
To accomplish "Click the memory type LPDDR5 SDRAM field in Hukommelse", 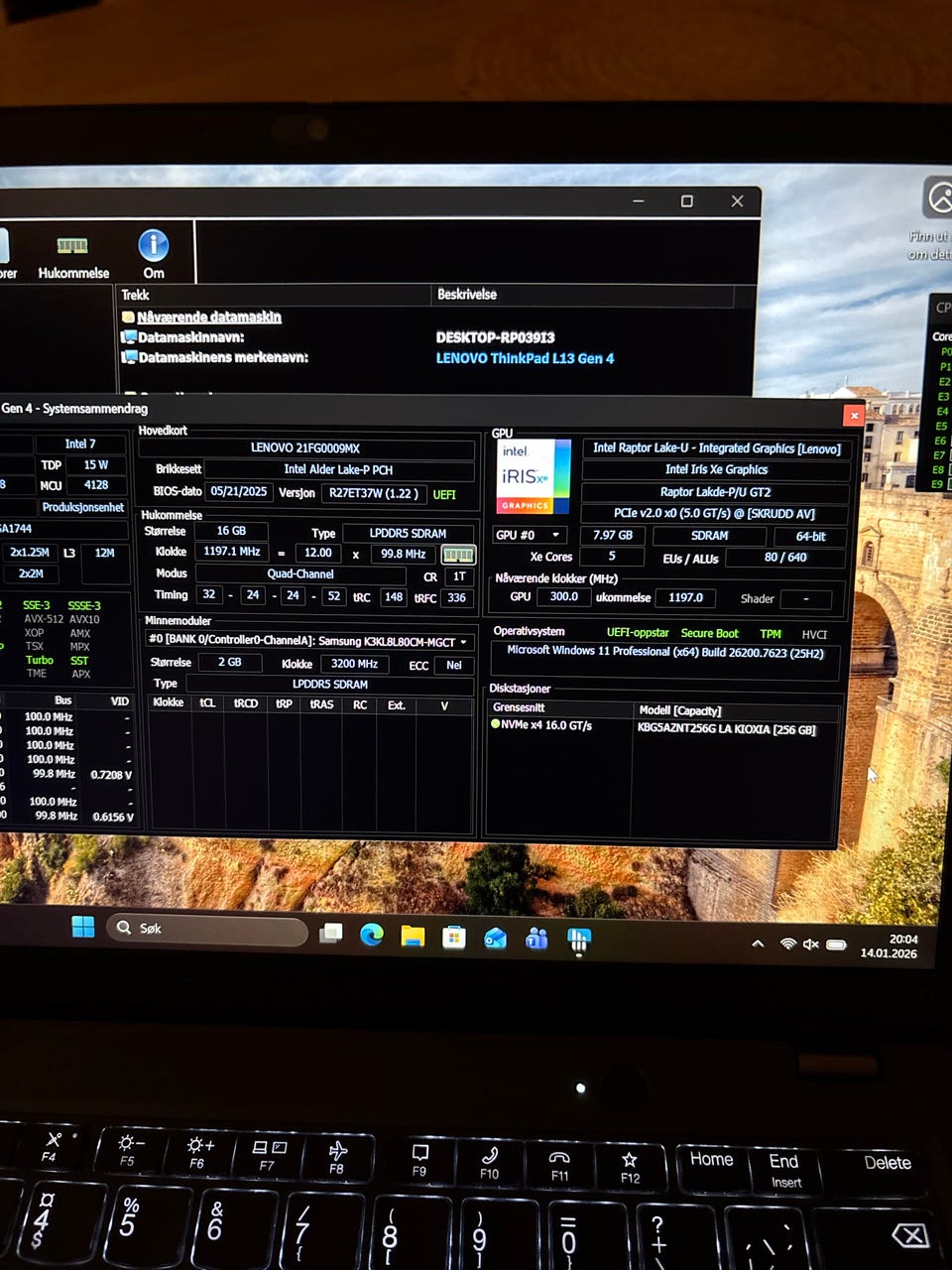I will point(408,533).
